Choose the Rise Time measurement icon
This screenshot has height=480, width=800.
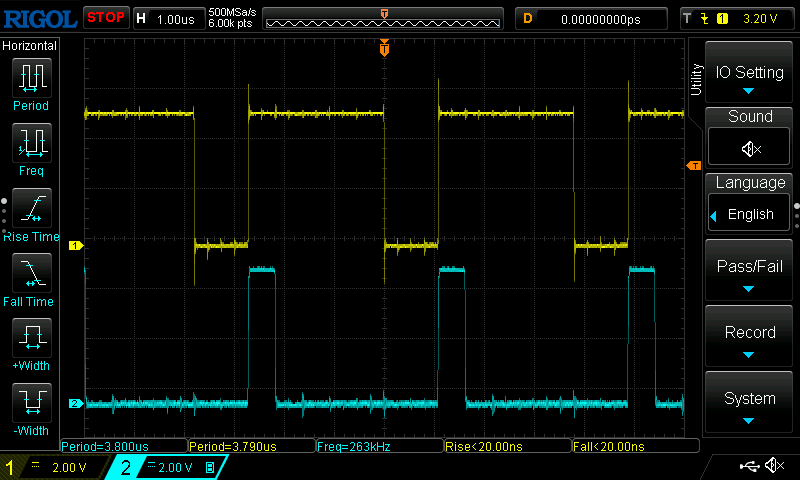click(31, 208)
